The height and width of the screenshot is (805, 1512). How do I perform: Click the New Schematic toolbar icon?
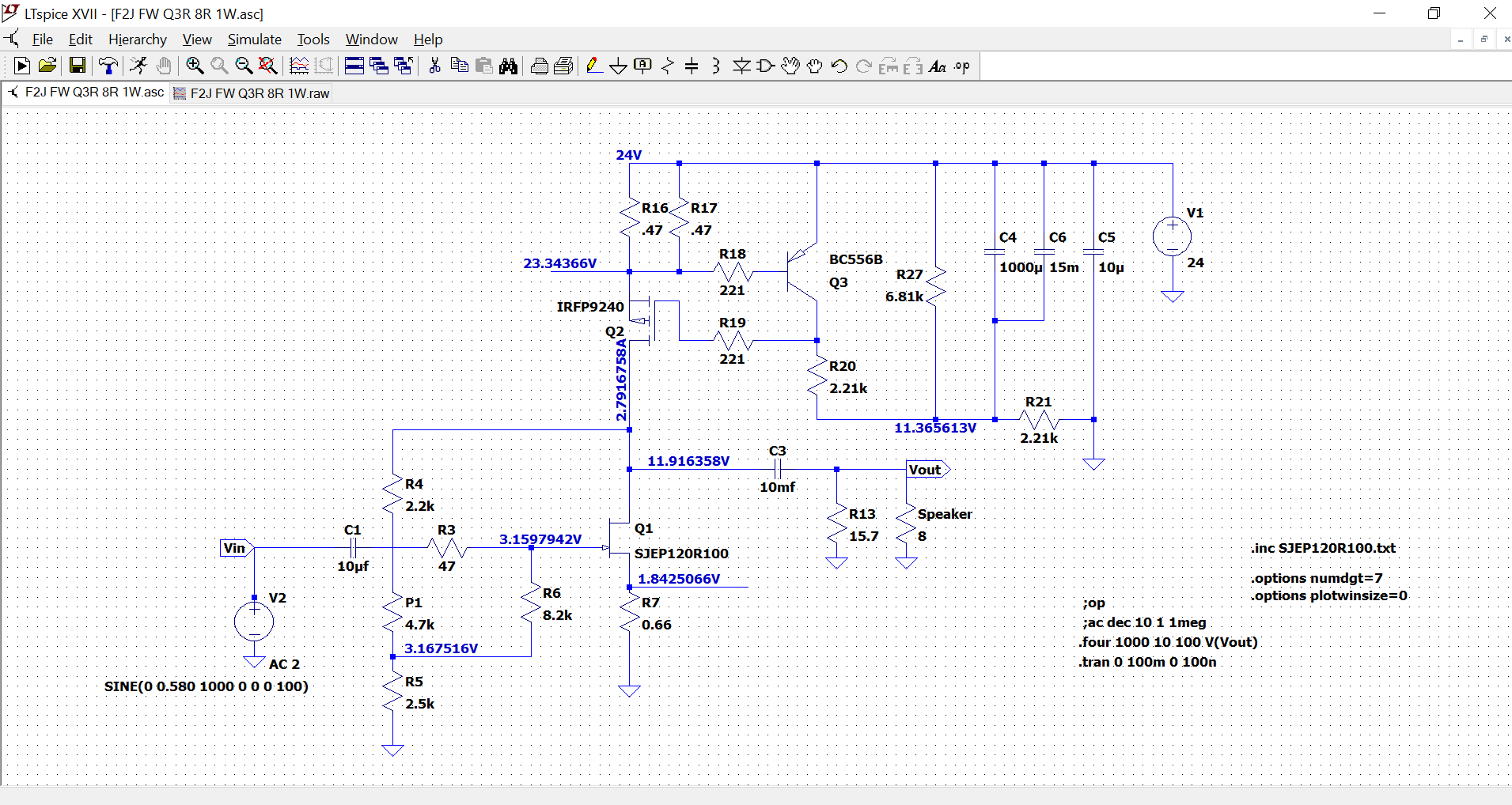tap(22, 66)
